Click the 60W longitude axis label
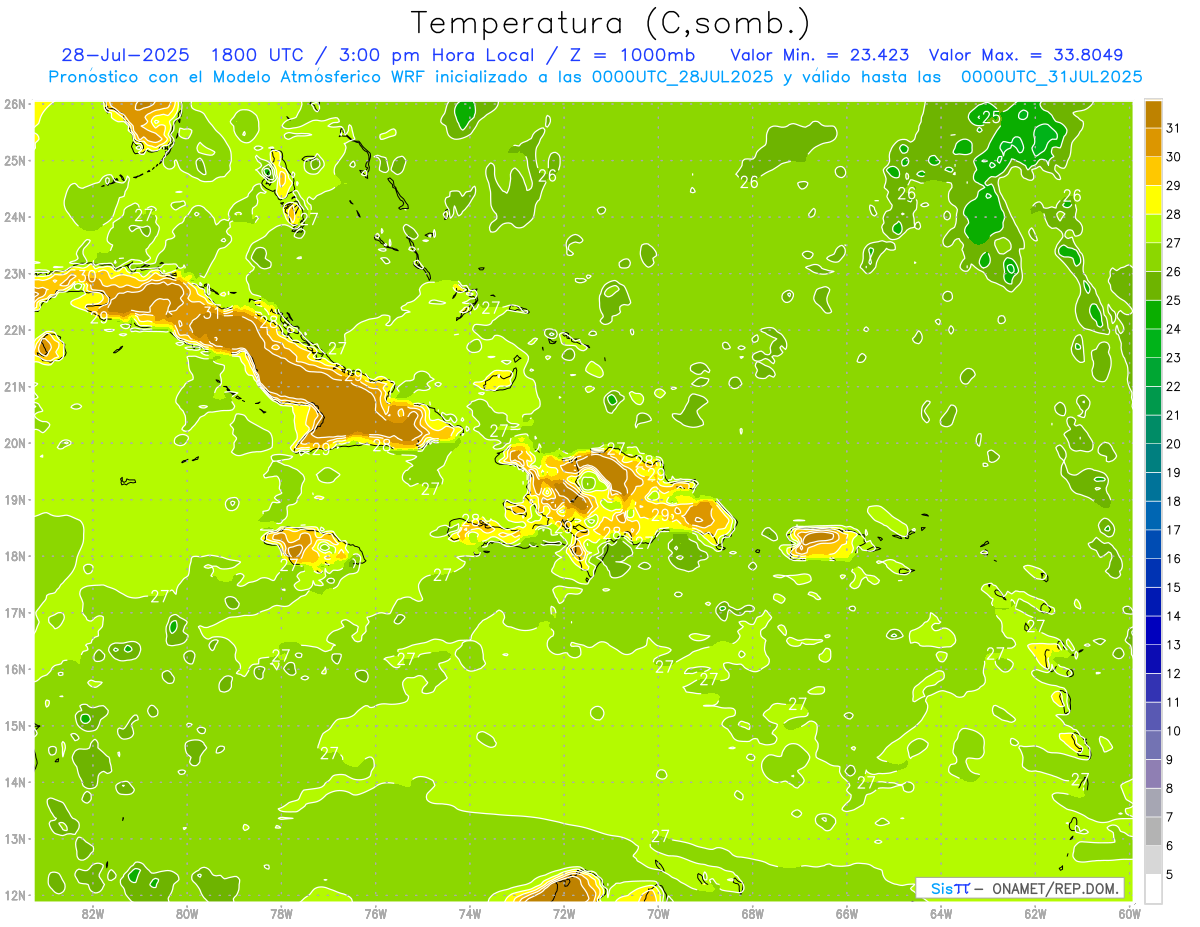This screenshot has height=927, width=1200. tap(1130, 913)
